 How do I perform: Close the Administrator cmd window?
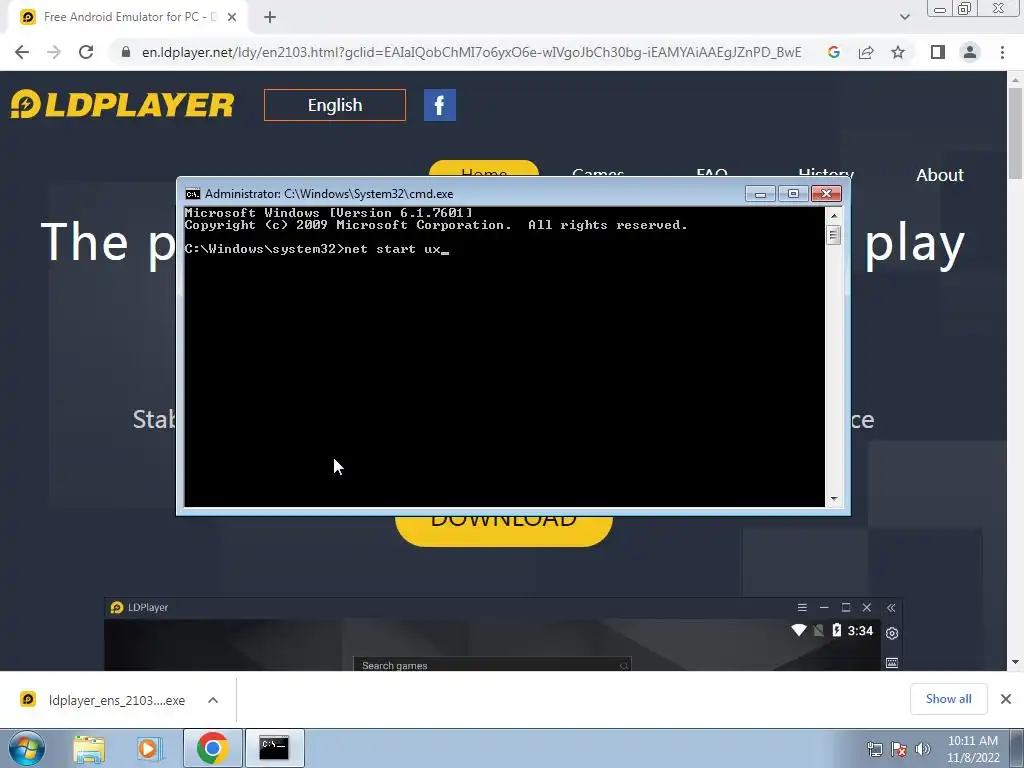click(826, 194)
